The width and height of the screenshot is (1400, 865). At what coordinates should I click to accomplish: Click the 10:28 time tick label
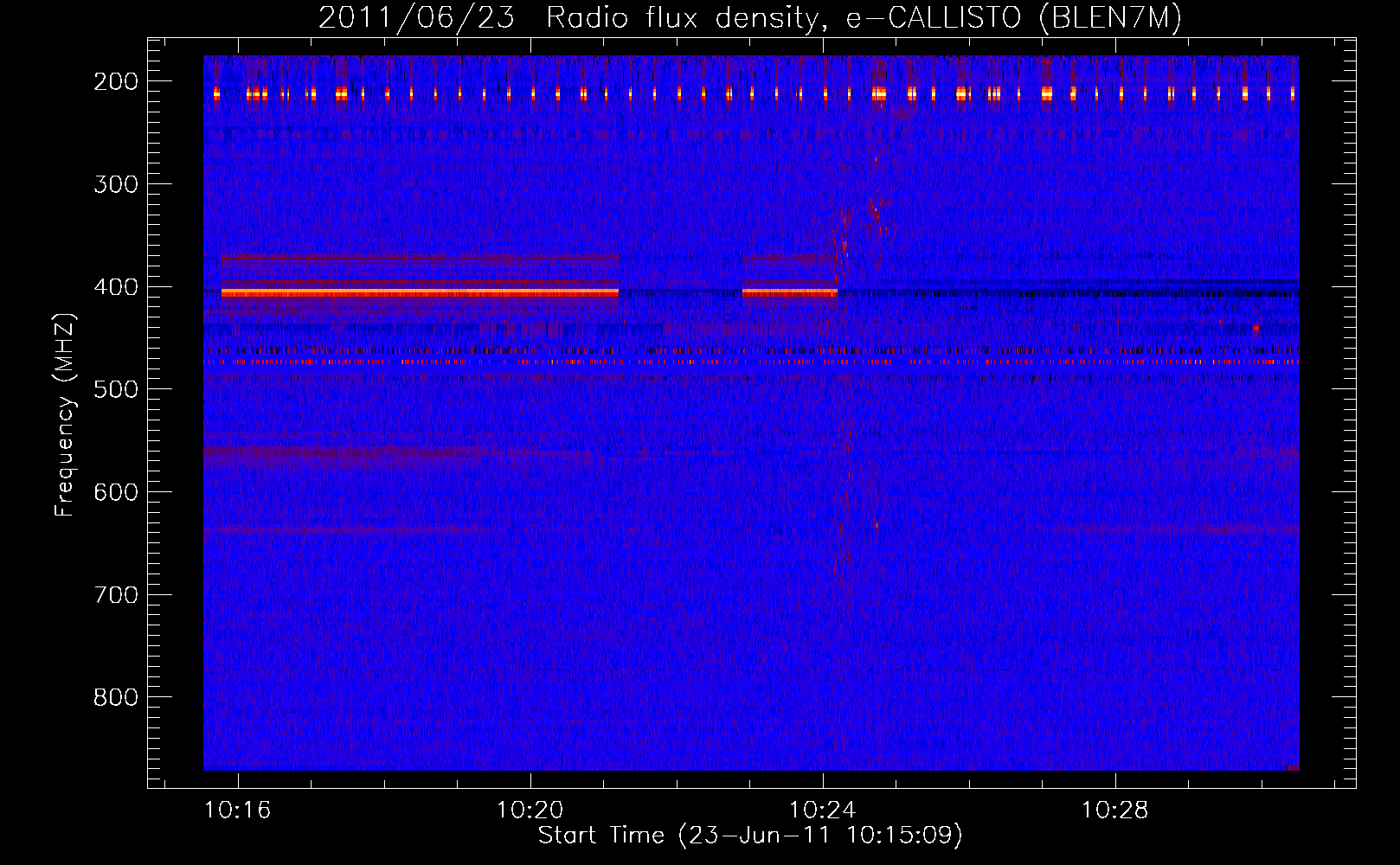(1114, 810)
